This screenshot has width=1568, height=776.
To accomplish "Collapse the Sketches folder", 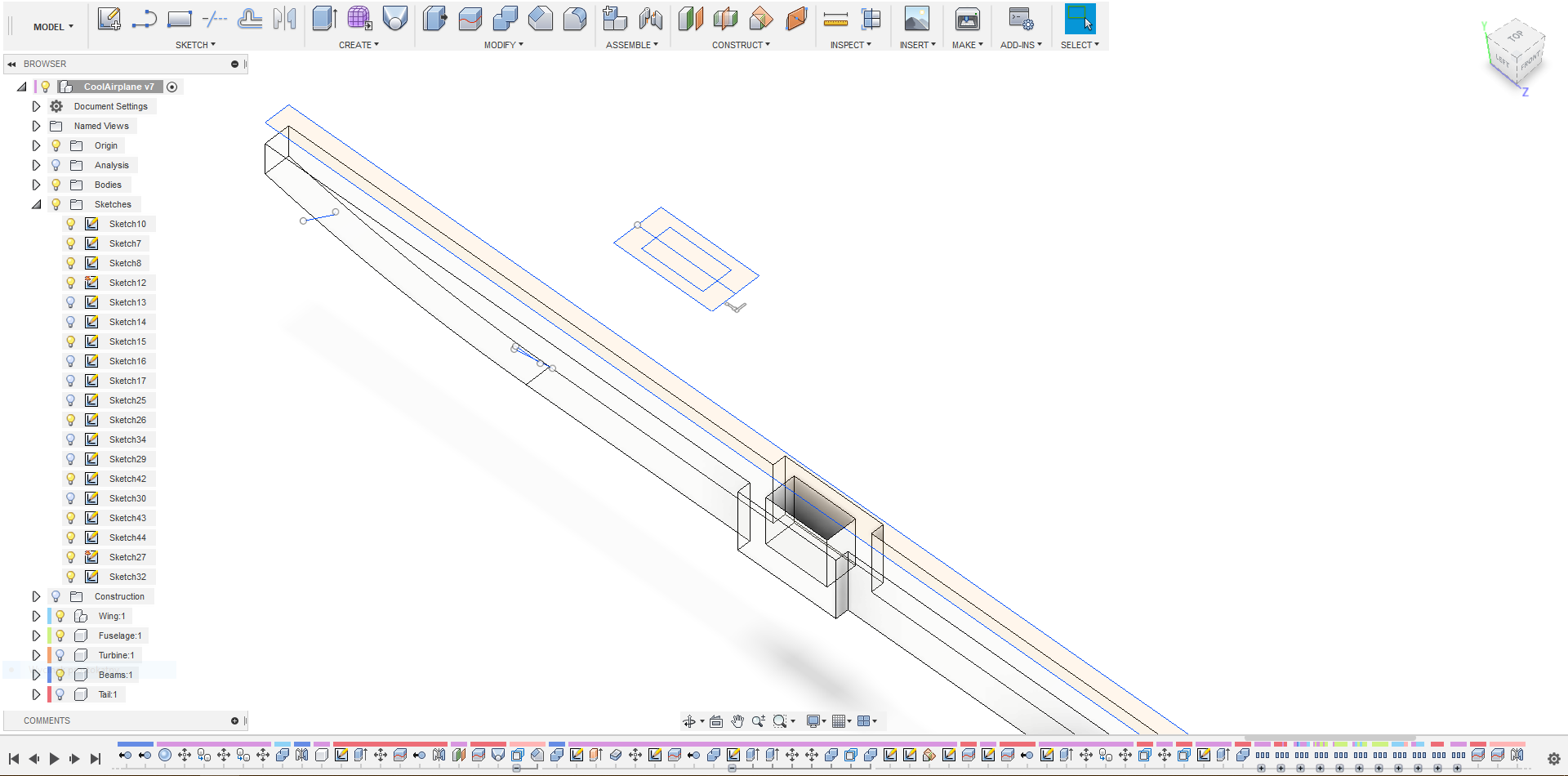I will (36, 204).
